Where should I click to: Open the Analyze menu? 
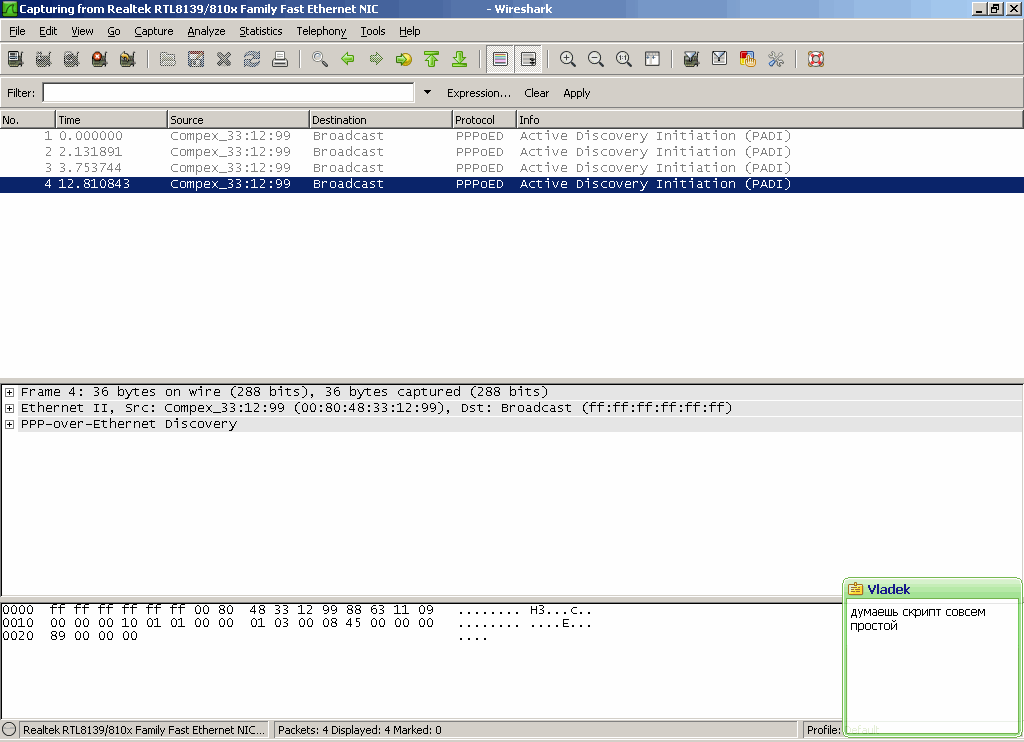coord(206,31)
